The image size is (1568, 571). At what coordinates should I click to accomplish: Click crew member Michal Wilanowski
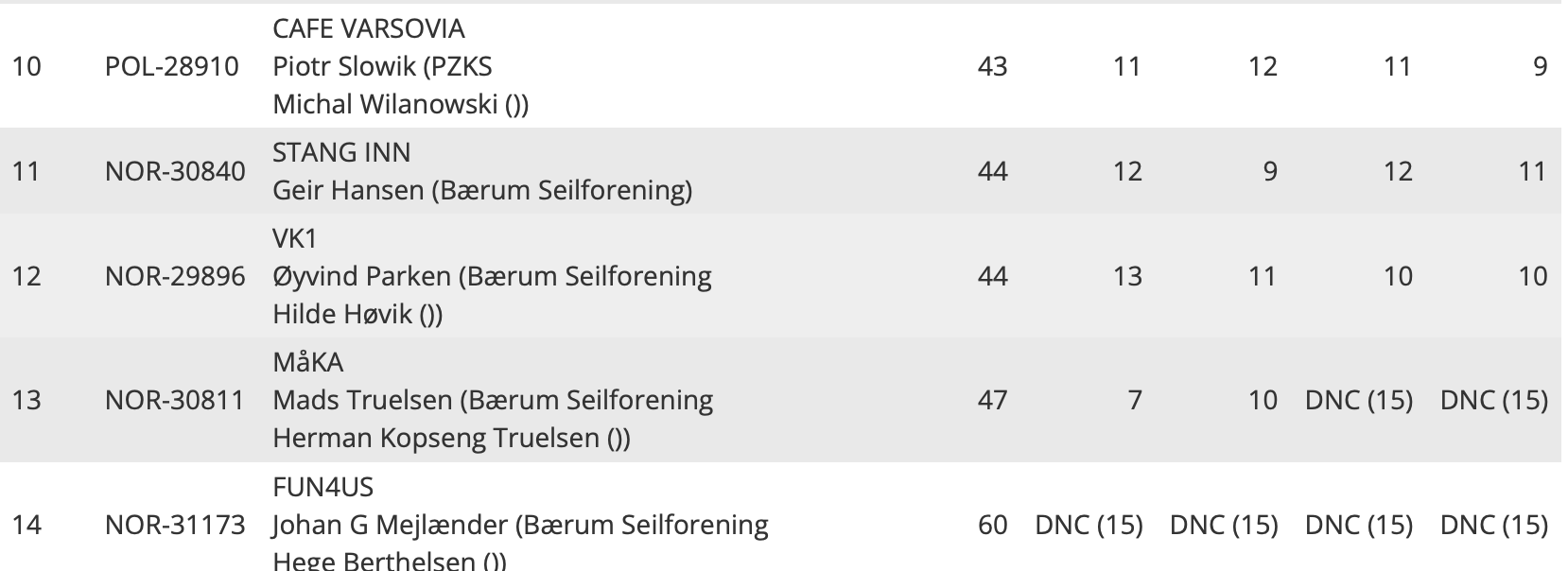coord(385,104)
